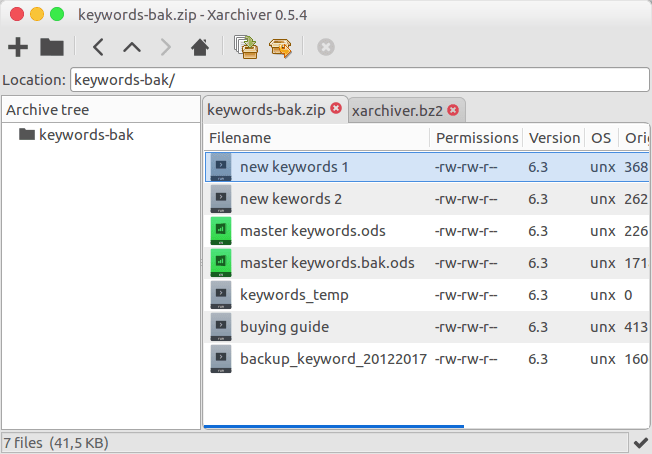Sort by the Filename column header
Screen dimensions: 652x454
click(317, 138)
